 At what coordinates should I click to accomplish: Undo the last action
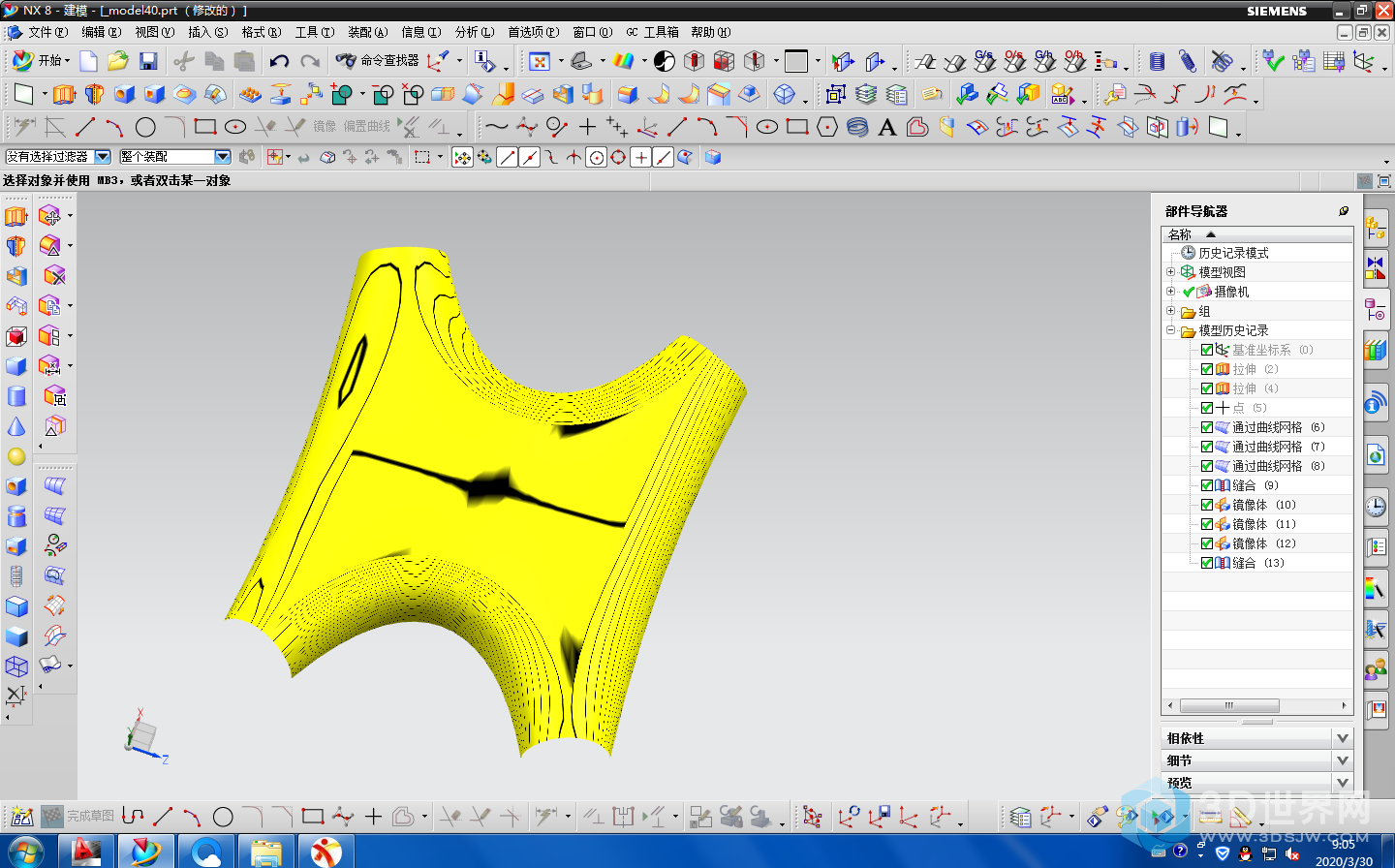pos(280,61)
